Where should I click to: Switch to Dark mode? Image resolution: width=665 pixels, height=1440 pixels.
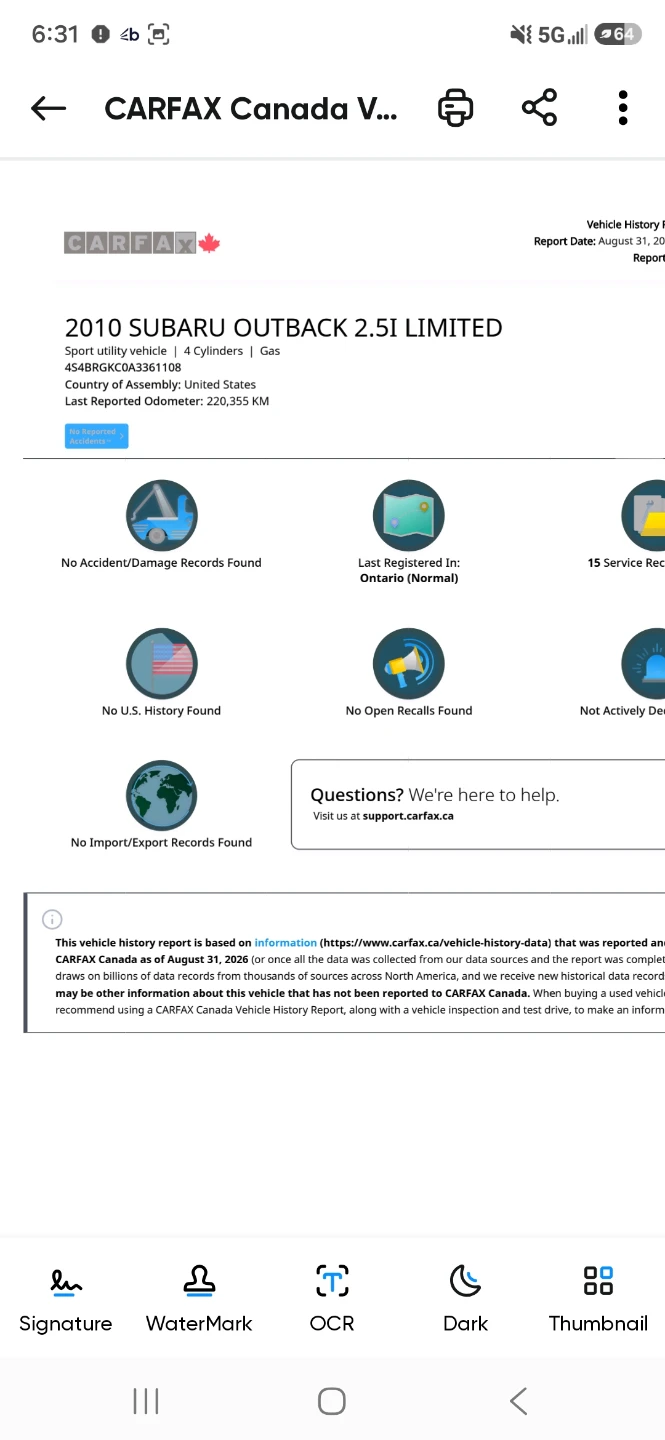tap(465, 1300)
